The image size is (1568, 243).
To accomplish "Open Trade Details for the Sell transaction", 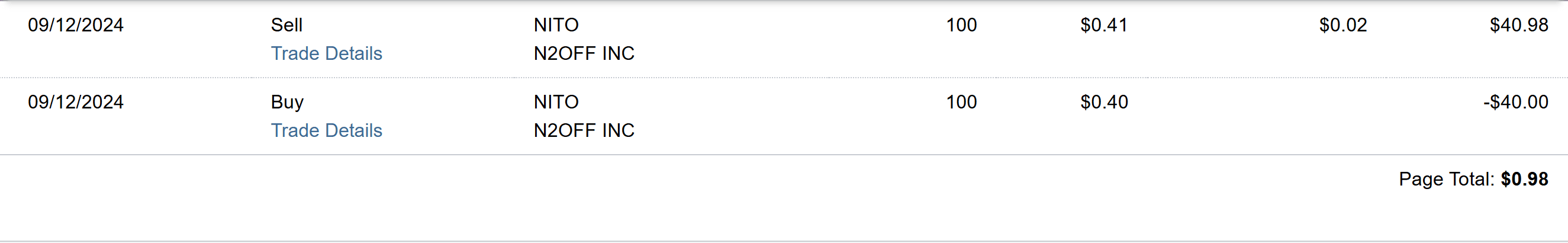I will pos(326,53).
